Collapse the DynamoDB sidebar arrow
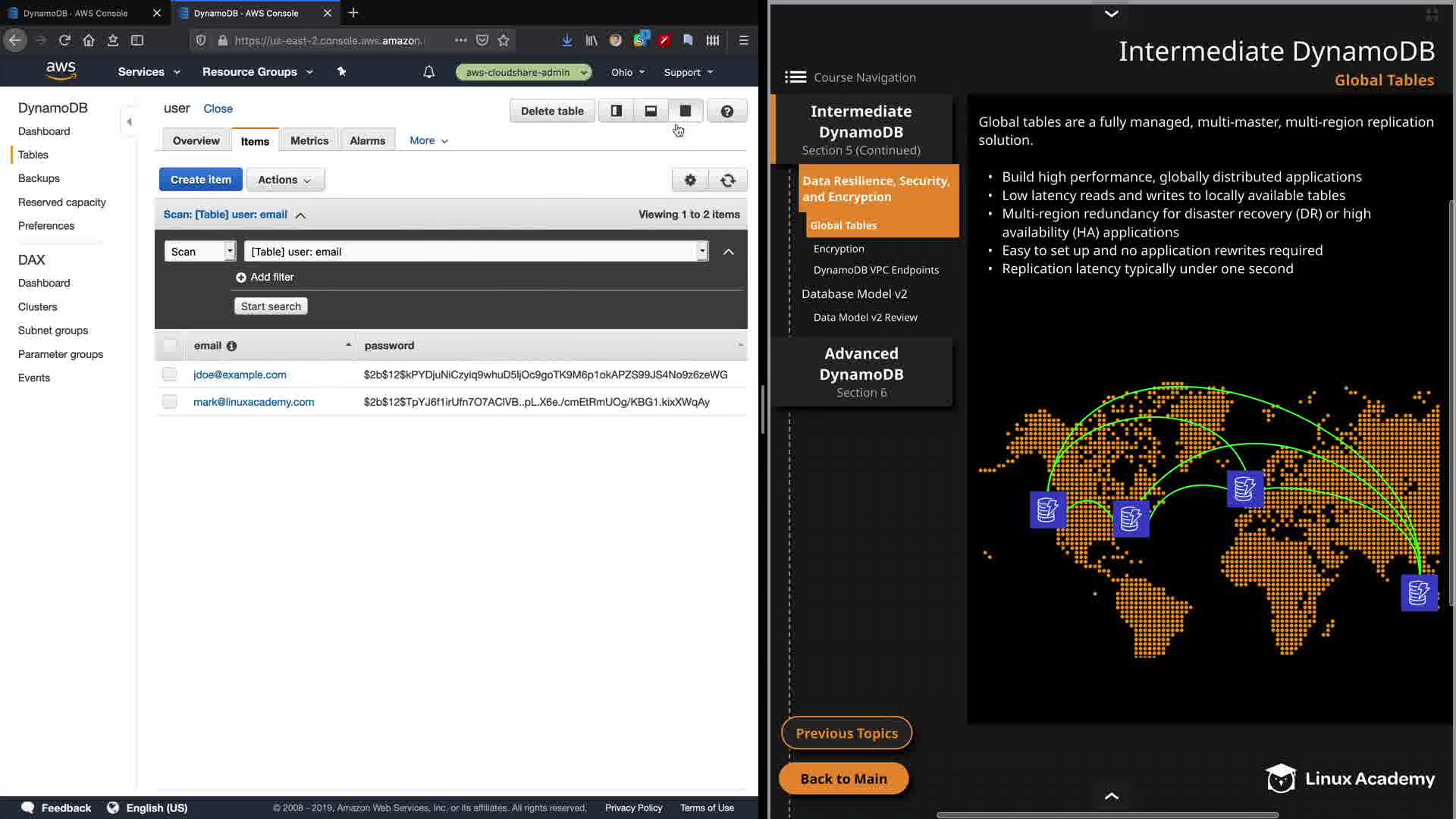This screenshot has height=819, width=1456. pos(129,121)
